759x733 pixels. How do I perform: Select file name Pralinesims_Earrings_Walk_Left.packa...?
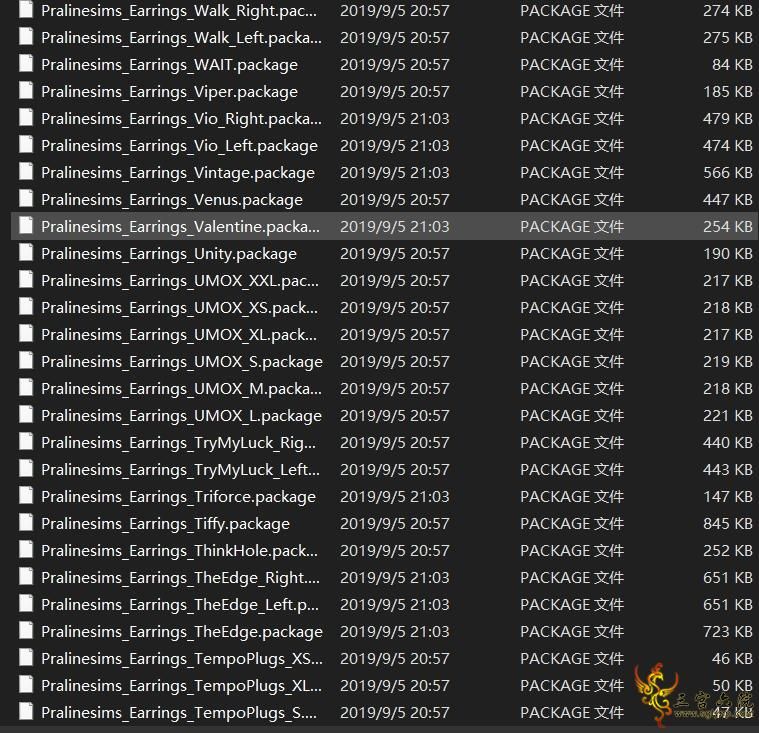(182, 38)
